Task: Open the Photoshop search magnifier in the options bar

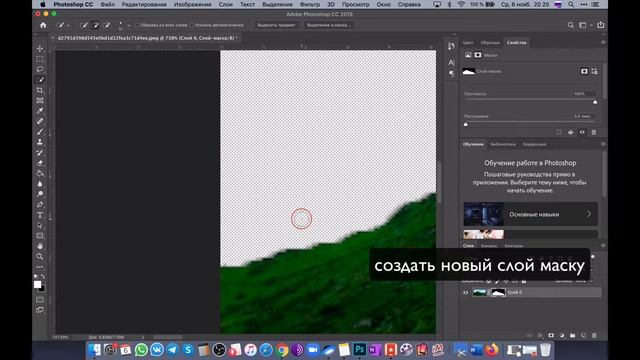Action: click(571, 25)
